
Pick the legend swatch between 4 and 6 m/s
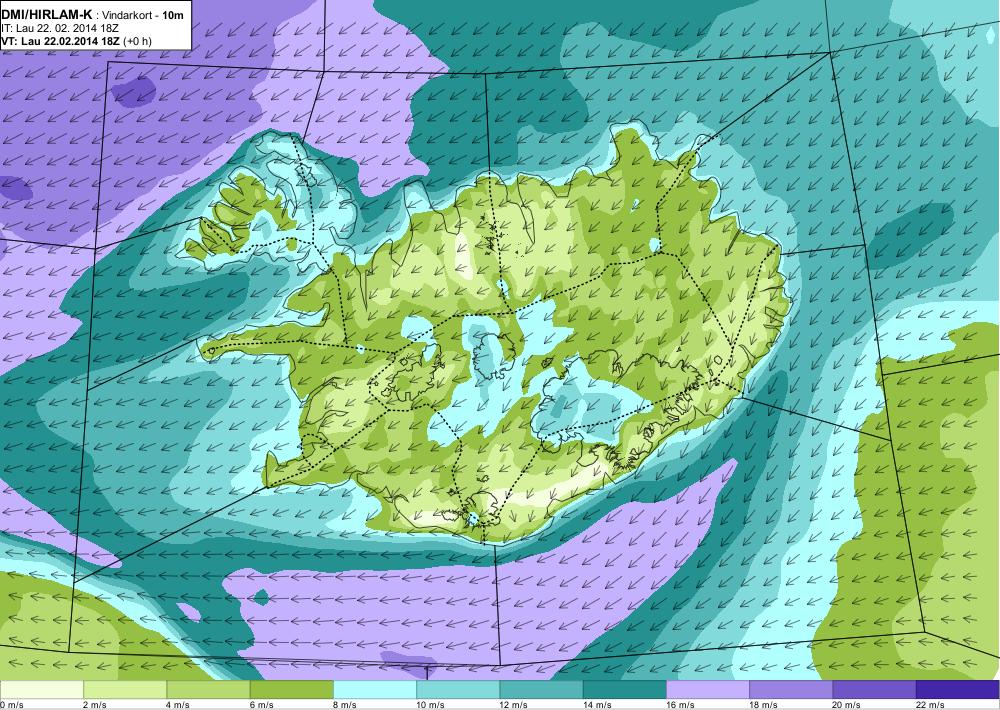pyautogui.click(x=209, y=690)
